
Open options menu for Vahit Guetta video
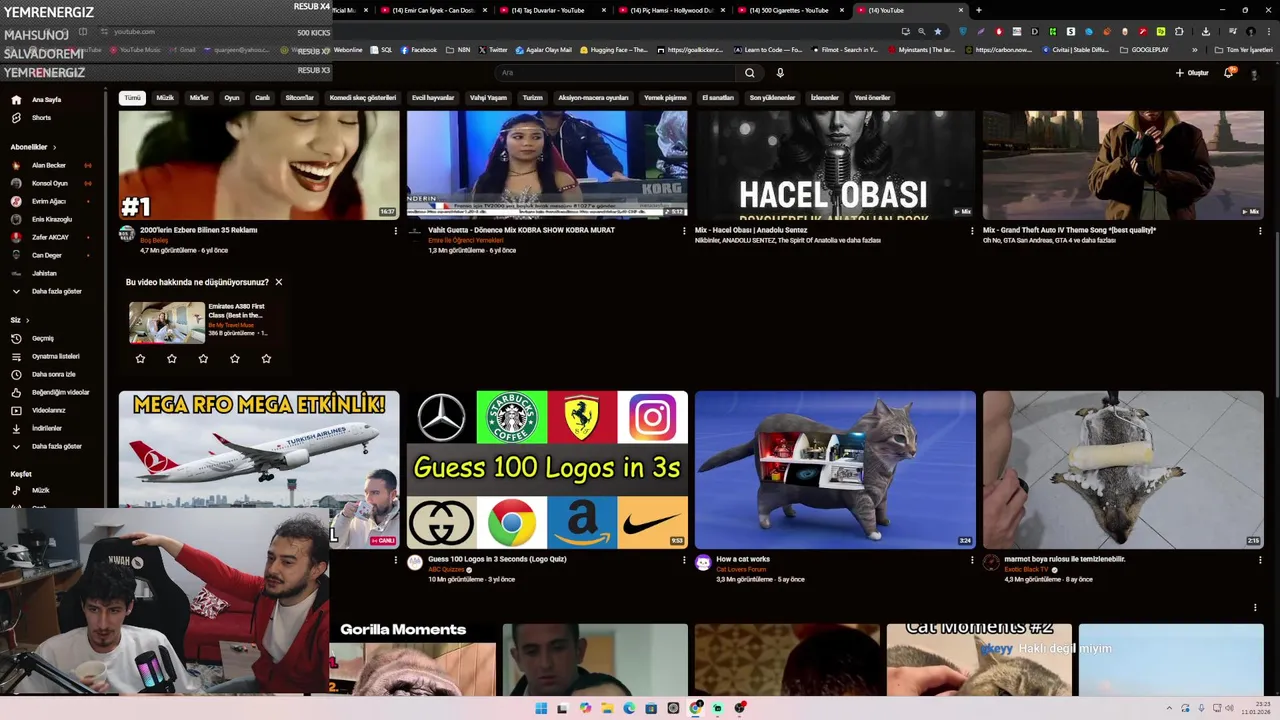[x=684, y=231]
